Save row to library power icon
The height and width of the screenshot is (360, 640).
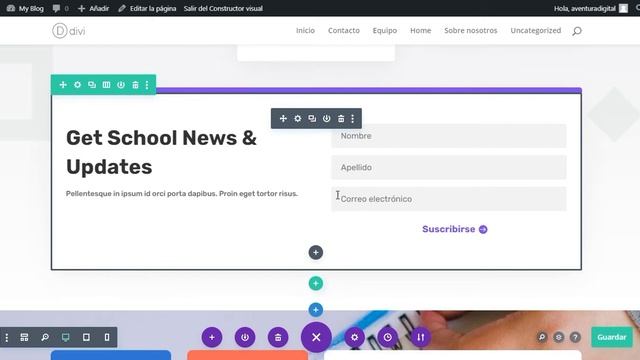pyautogui.click(x=121, y=84)
